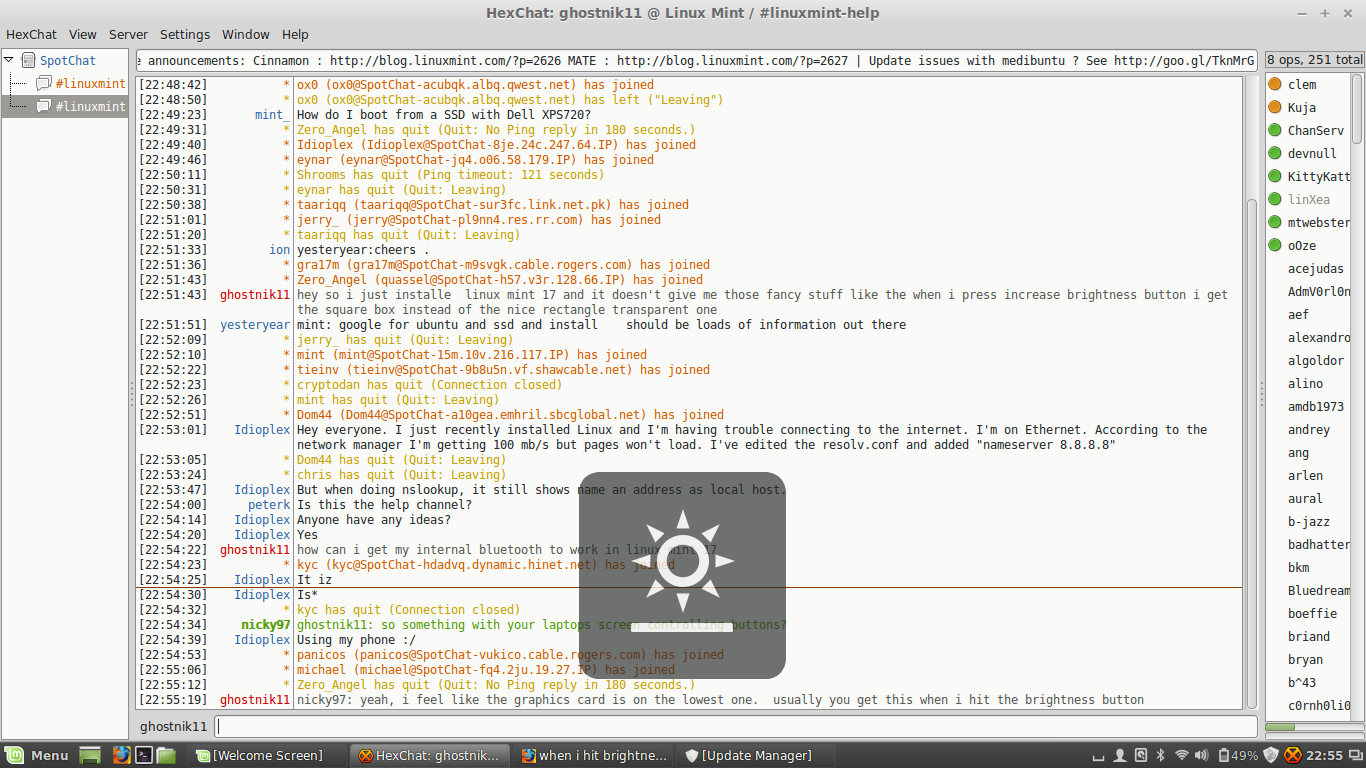Launch Terminal from the panel
The height and width of the screenshot is (768, 1366).
pos(144,755)
